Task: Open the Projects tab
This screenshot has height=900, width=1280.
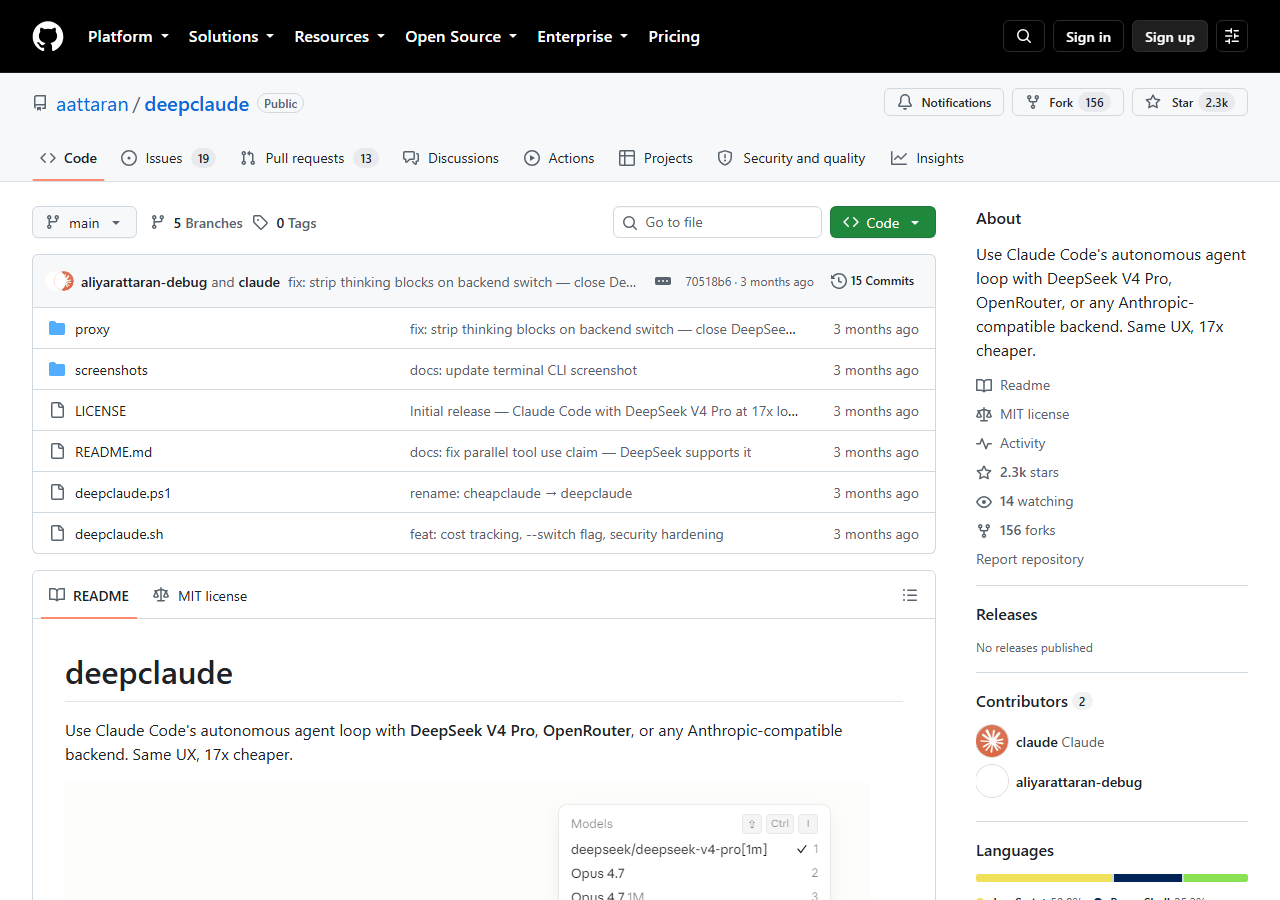Action: [656, 158]
